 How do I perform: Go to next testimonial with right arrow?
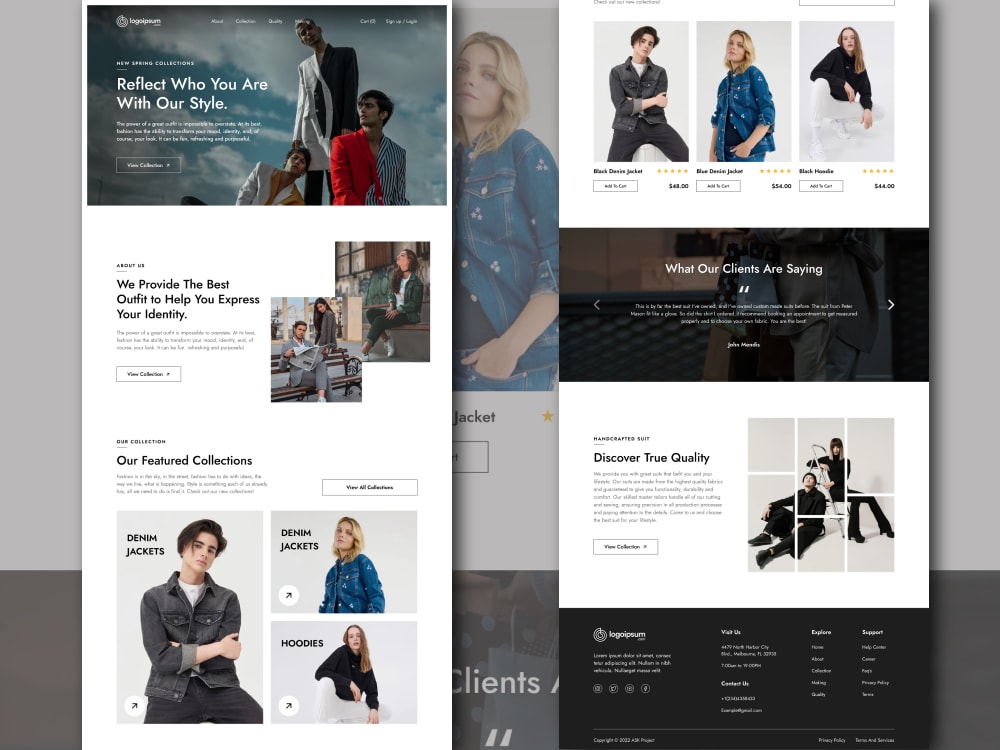click(x=891, y=305)
